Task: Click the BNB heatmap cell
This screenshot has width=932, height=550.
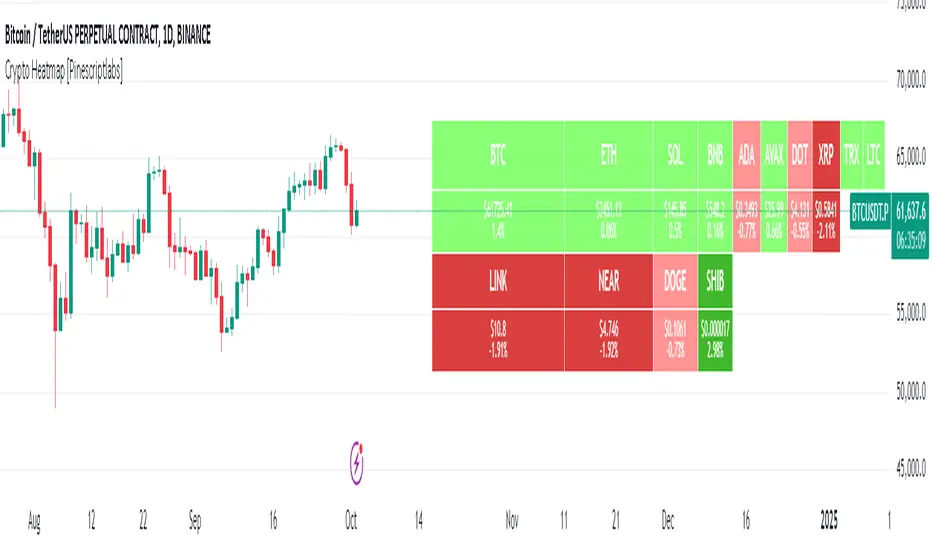Action: tap(715, 156)
